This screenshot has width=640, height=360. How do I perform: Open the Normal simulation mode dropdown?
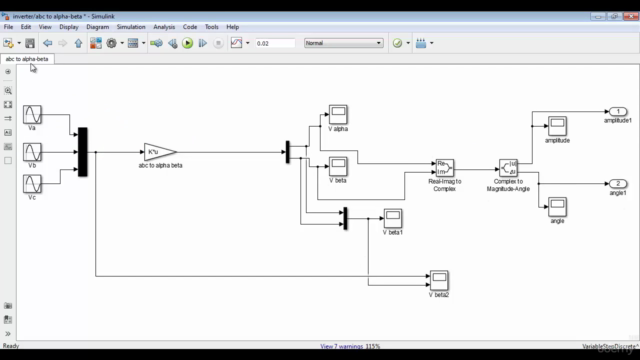[343, 43]
